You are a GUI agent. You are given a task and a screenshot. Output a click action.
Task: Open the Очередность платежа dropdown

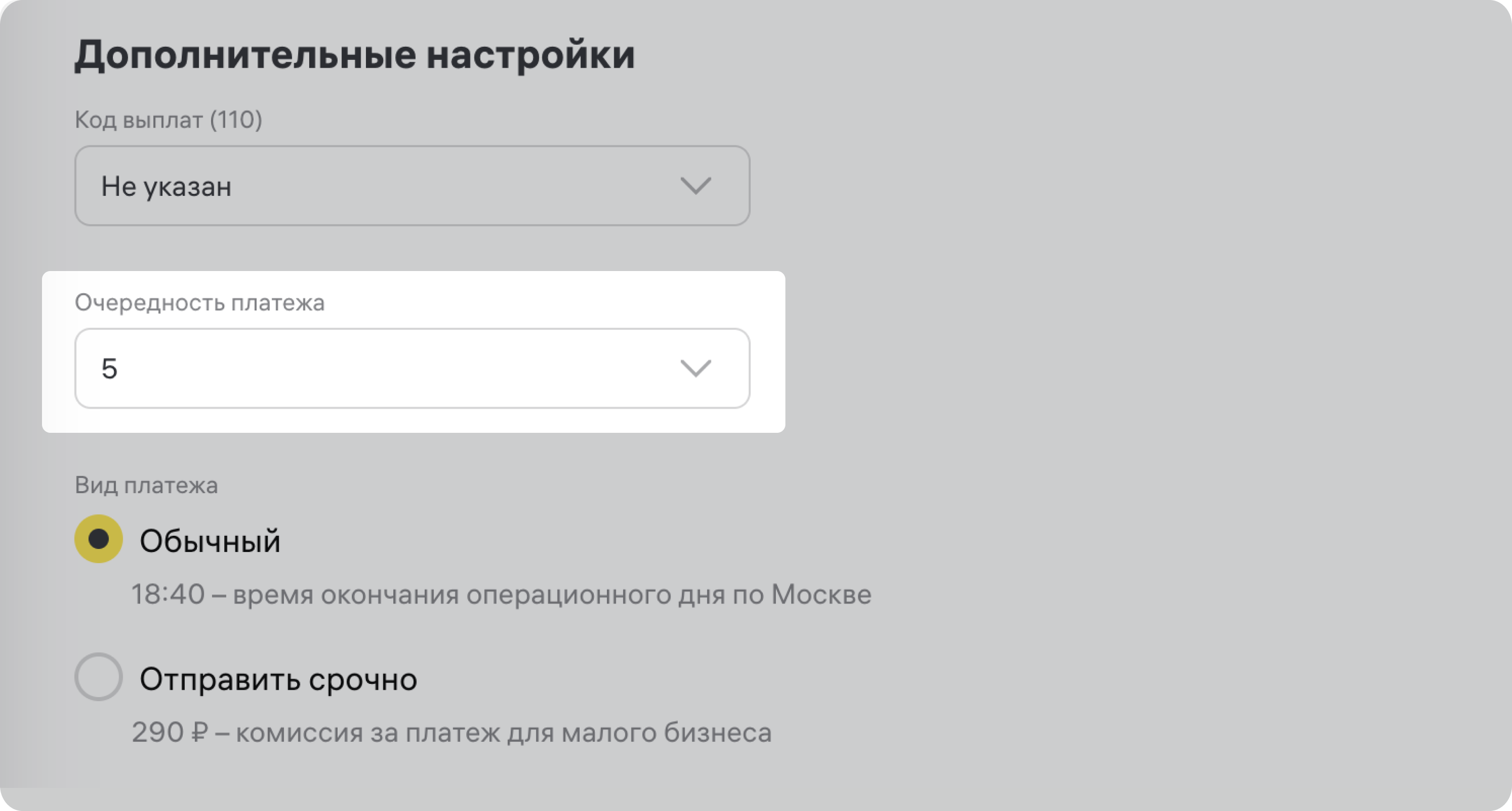click(x=411, y=368)
